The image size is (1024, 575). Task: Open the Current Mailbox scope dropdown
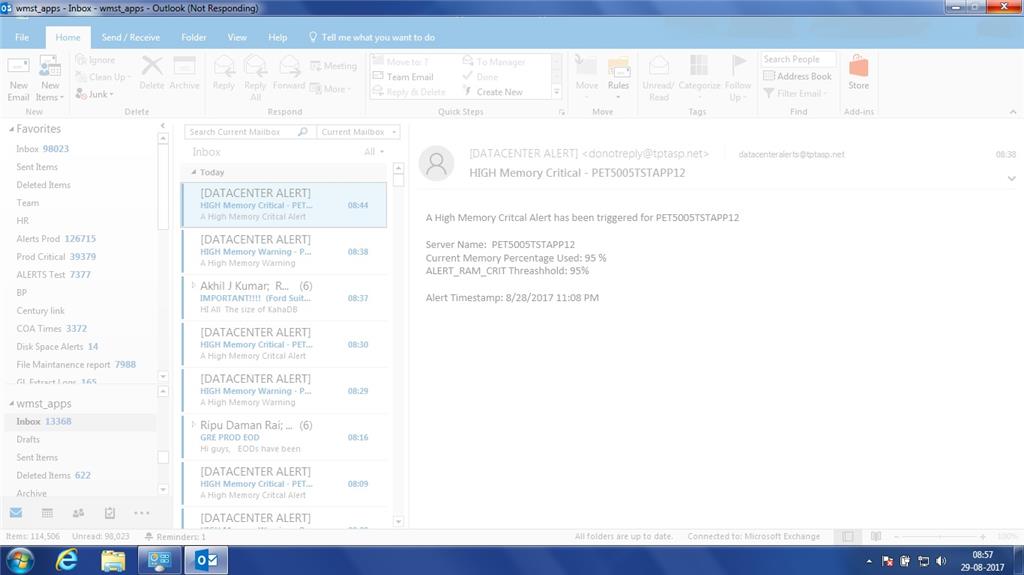(x=359, y=132)
